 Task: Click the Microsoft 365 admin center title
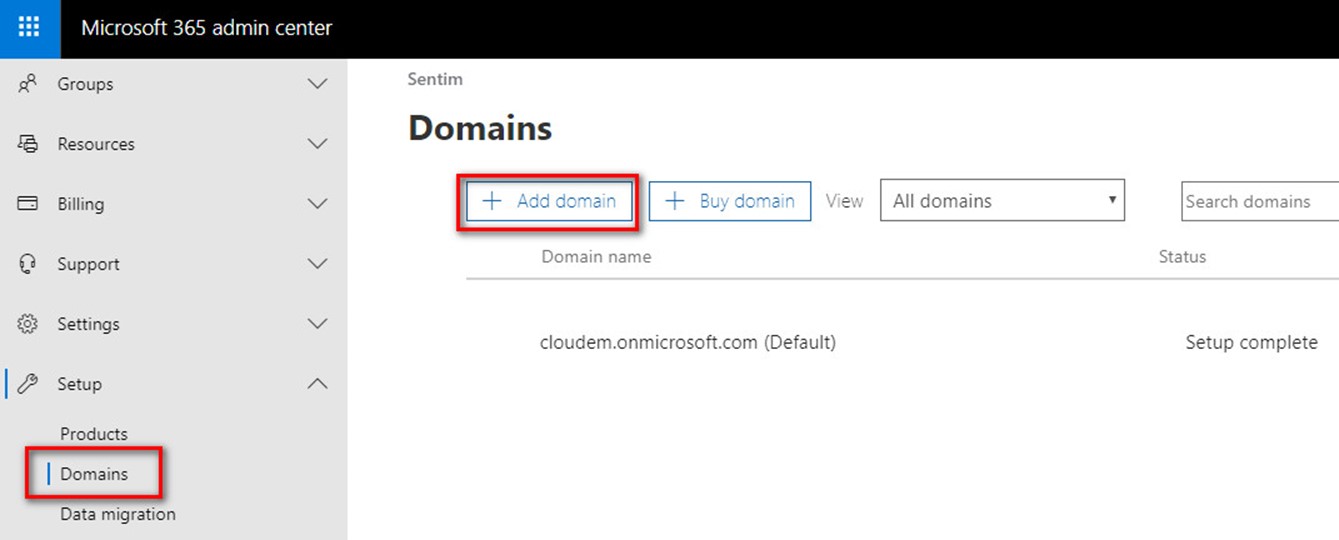(207, 28)
